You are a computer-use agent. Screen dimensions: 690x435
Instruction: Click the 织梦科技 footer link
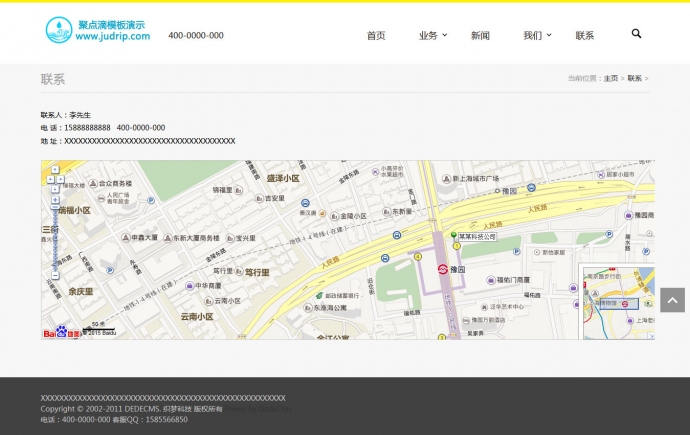(177, 409)
